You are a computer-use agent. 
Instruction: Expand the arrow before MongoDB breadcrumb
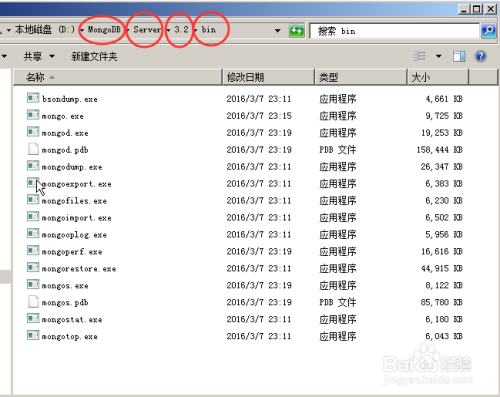point(82,30)
